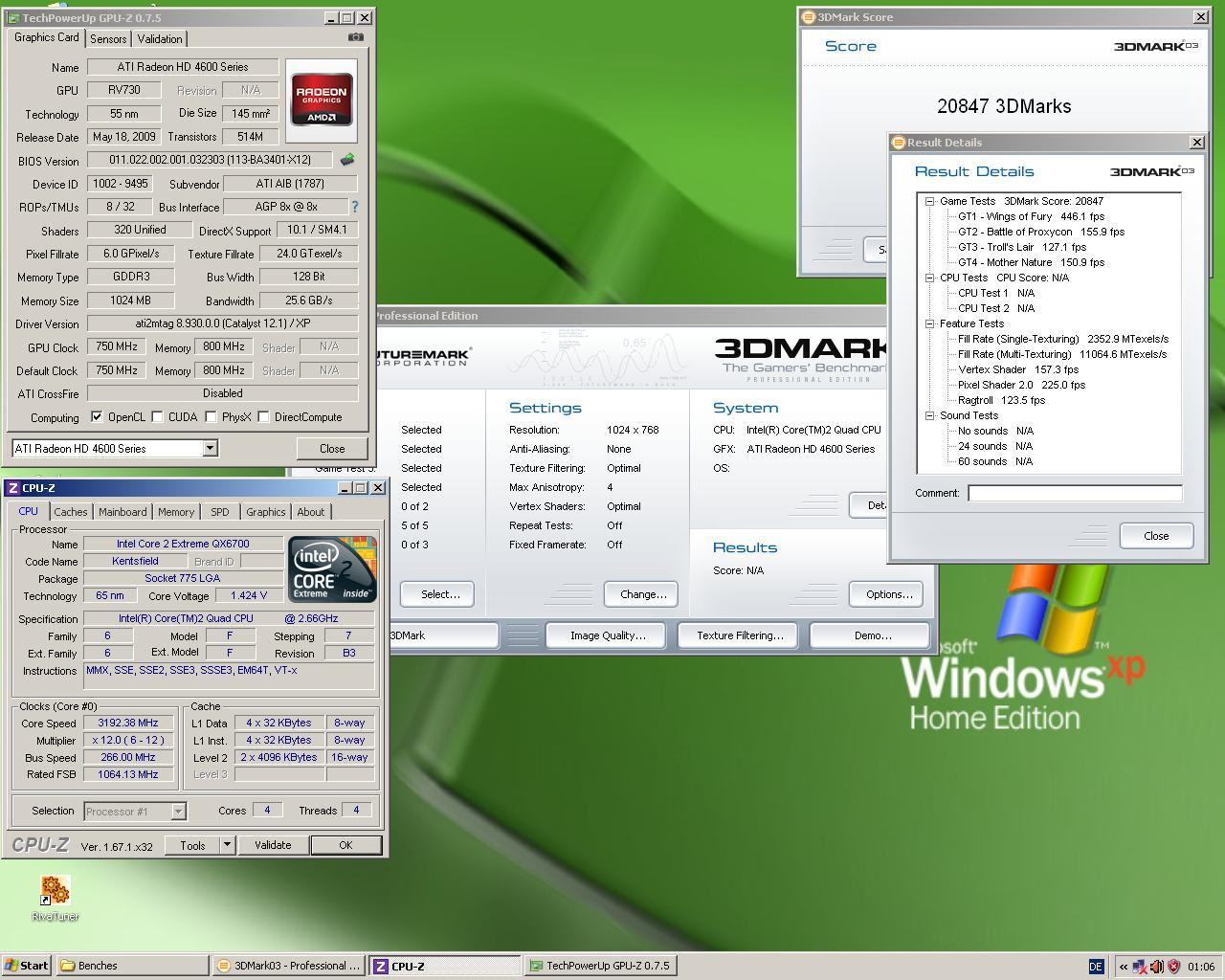Enable the PhysX checkbox
This screenshot has height=980, width=1225.
(211, 417)
